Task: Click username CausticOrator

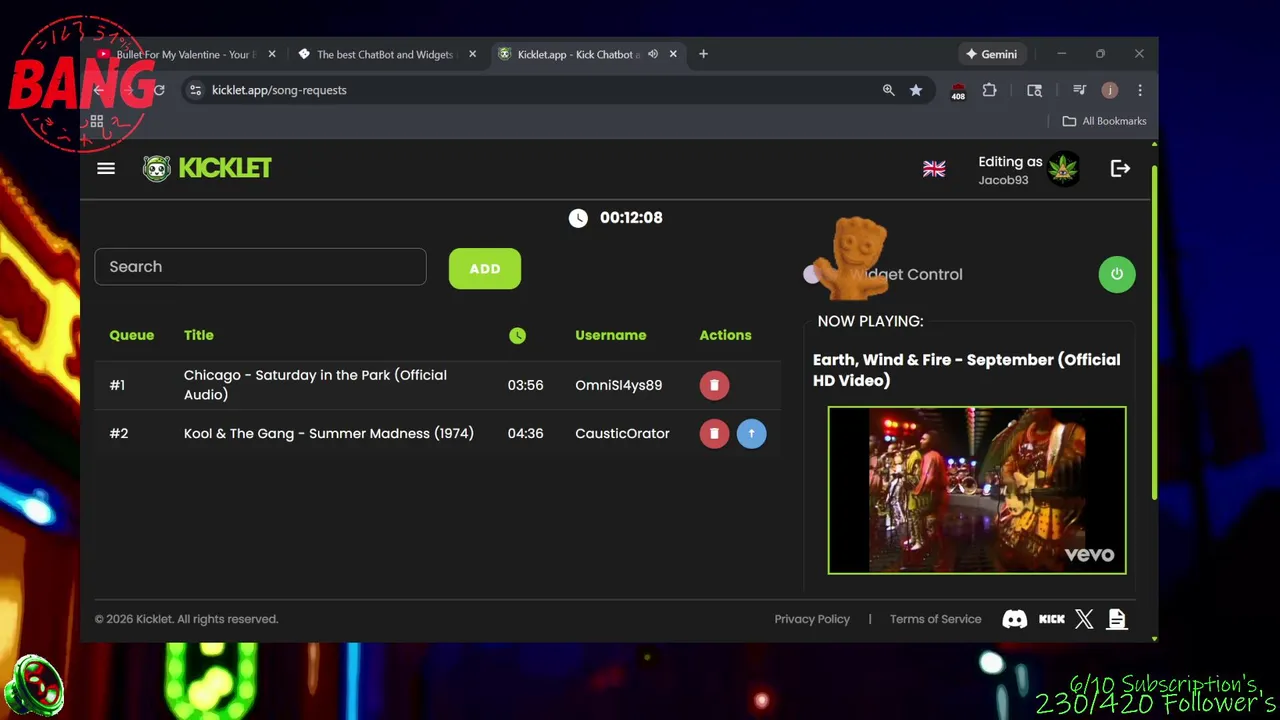Action: coord(622,433)
